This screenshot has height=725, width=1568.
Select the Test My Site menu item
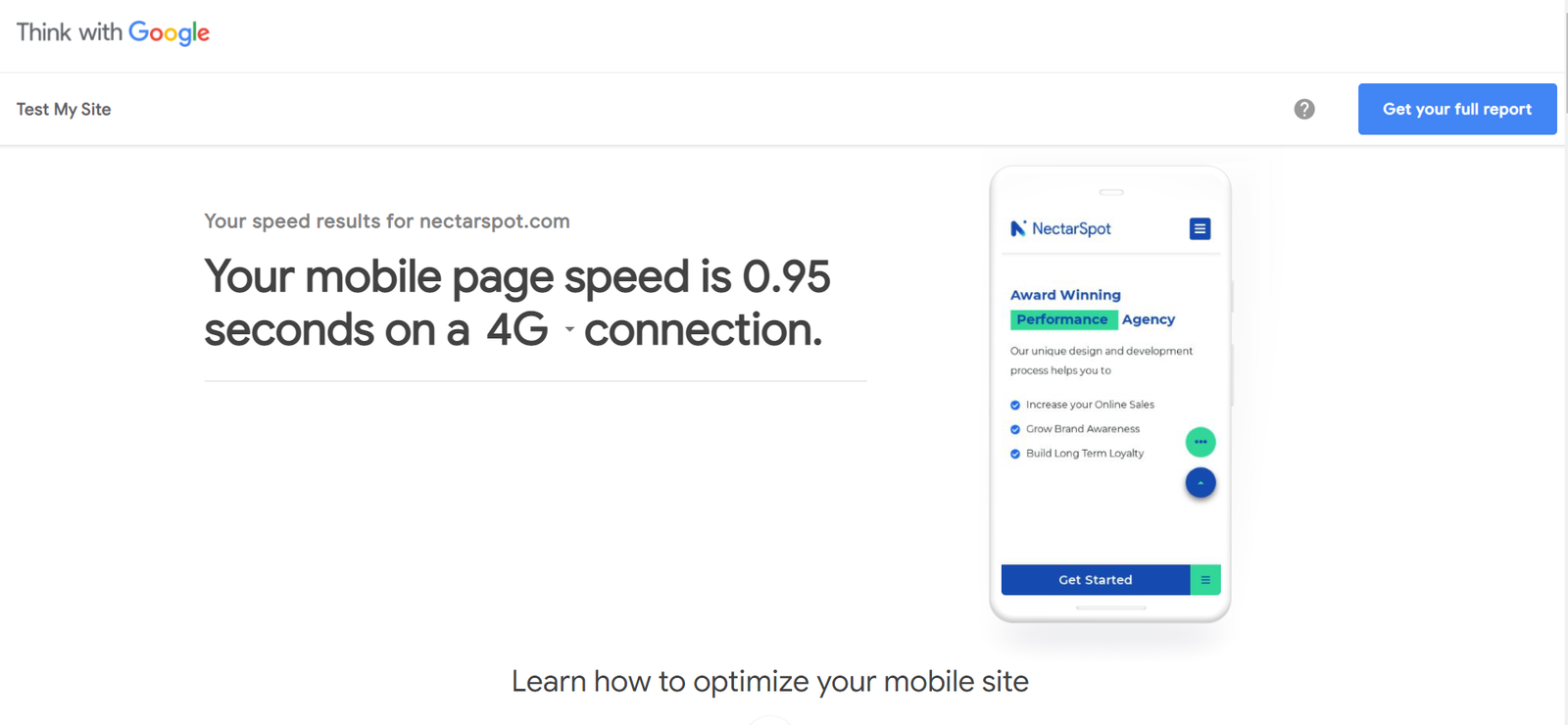pos(64,110)
